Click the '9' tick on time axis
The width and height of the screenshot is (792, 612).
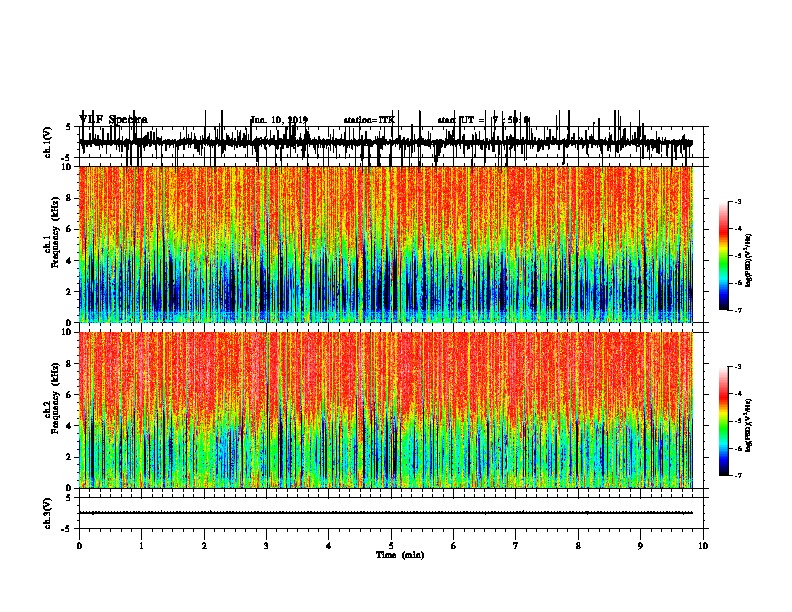(x=640, y=546)
